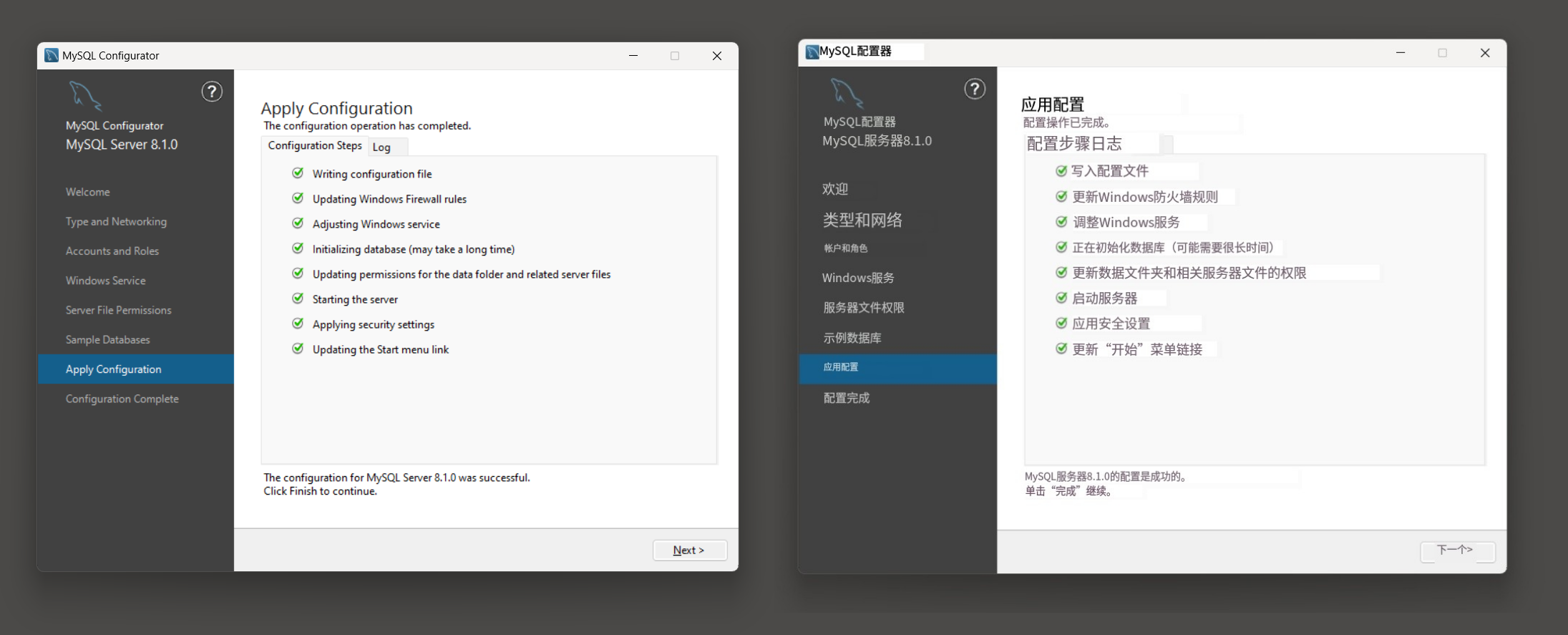This screenshot has height=635, width=1568.
Task: Click green check beside 应用安全设置
Action: [x=1061, y=323]
